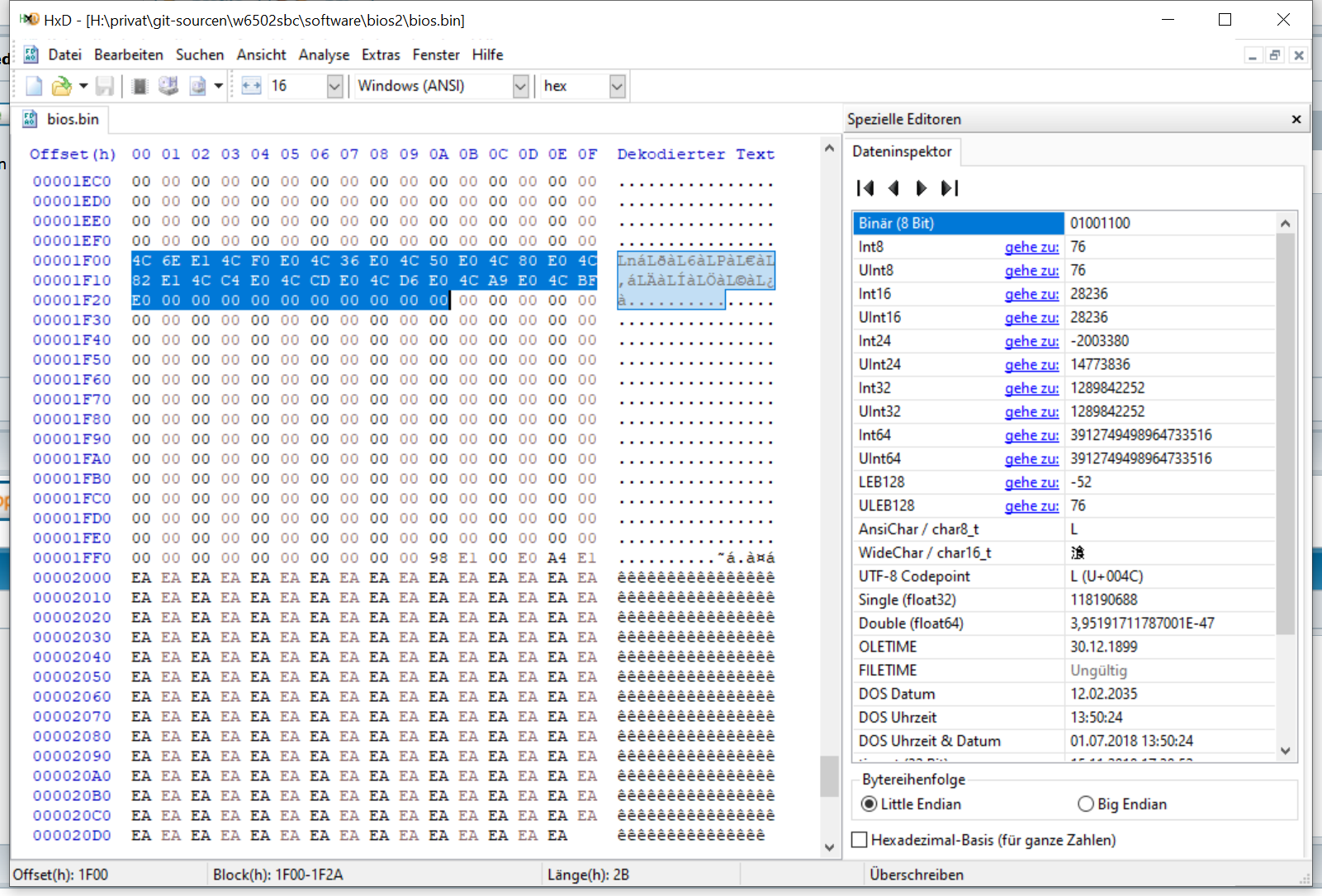Expand the bytes-per-row dropdown showing 16
Image resolution: width=1322 pixels, height=896 pixels.
pyautogui.click(x=334, y=86)
